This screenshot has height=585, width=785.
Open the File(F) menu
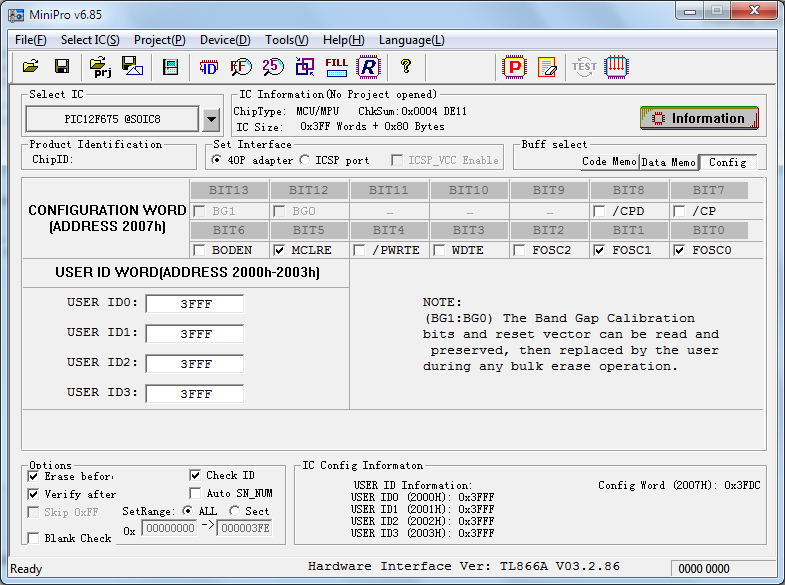click(31, 40)
